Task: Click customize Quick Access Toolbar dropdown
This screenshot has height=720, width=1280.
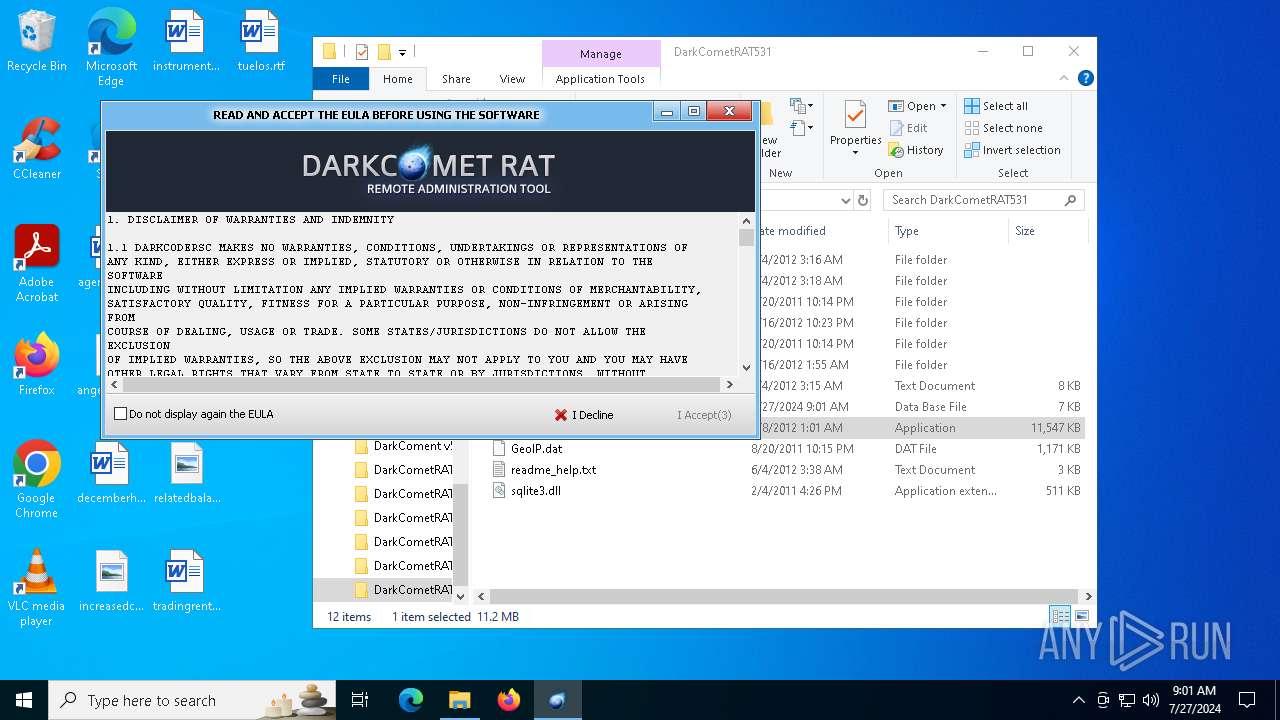Action: click(402, 52)
